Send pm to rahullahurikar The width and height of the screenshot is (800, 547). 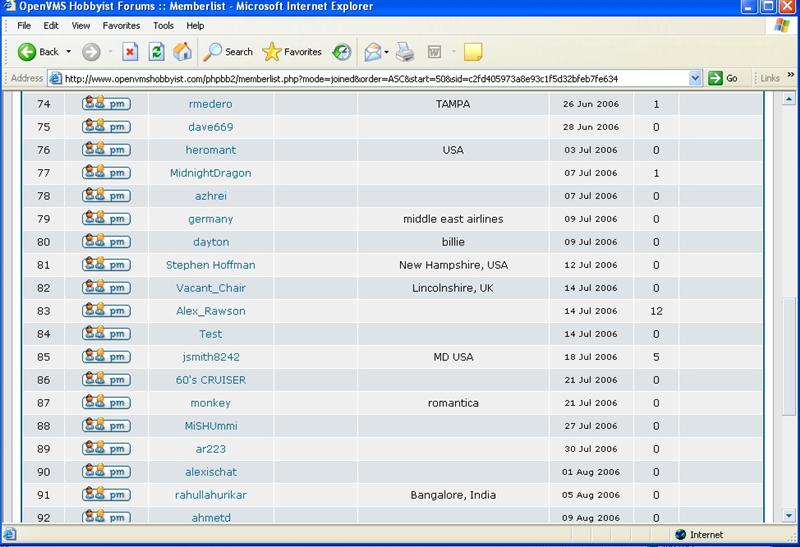[106, 494]
